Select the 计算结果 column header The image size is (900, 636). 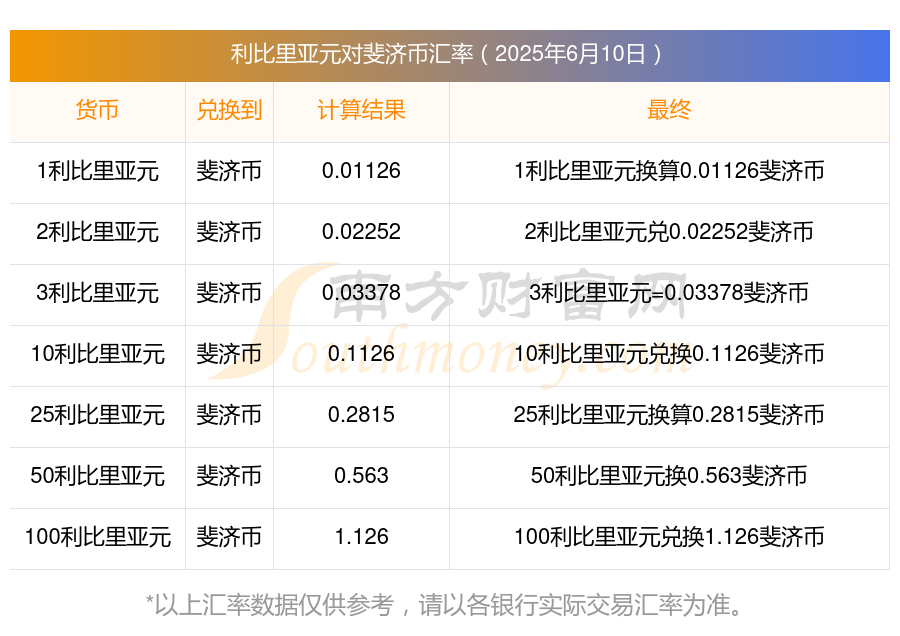(x=361, y=110)
